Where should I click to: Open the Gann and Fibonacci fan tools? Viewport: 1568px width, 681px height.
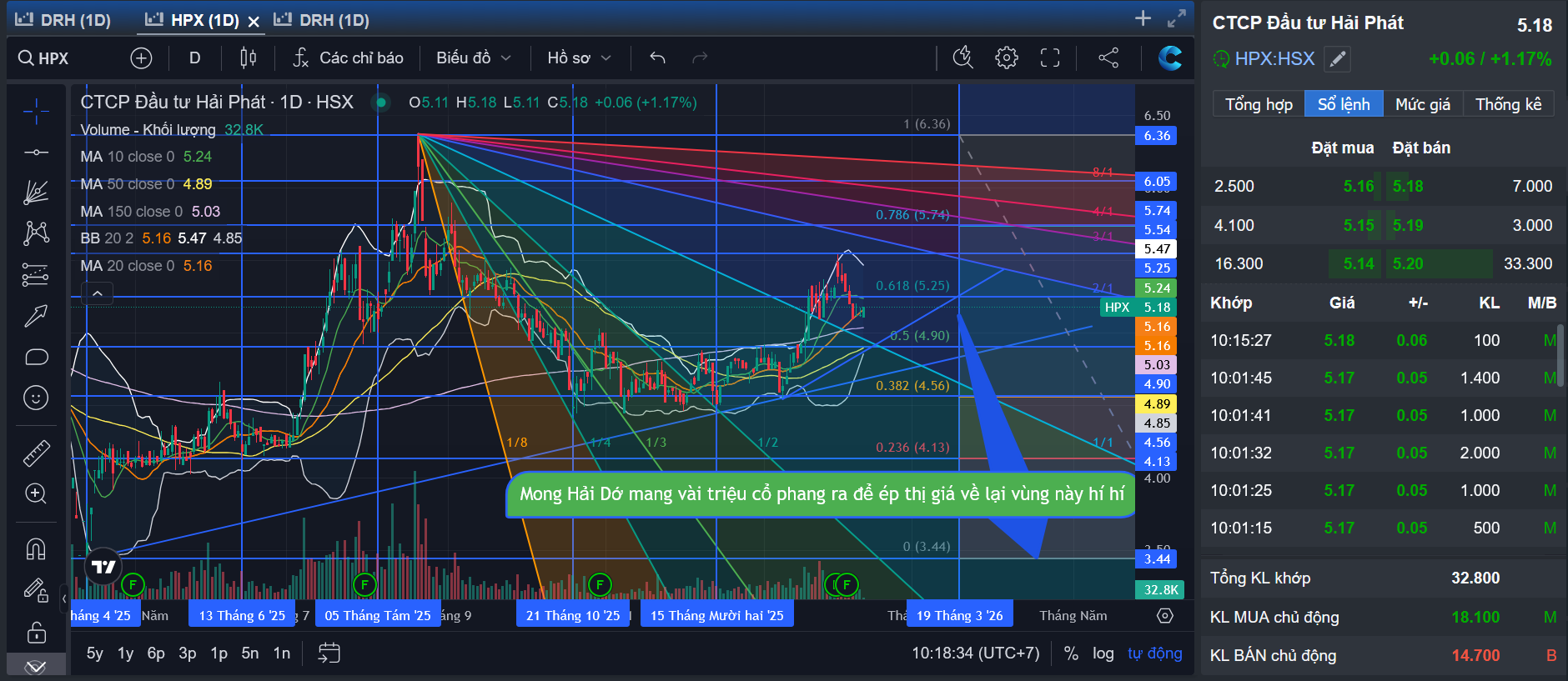[36, 193]
